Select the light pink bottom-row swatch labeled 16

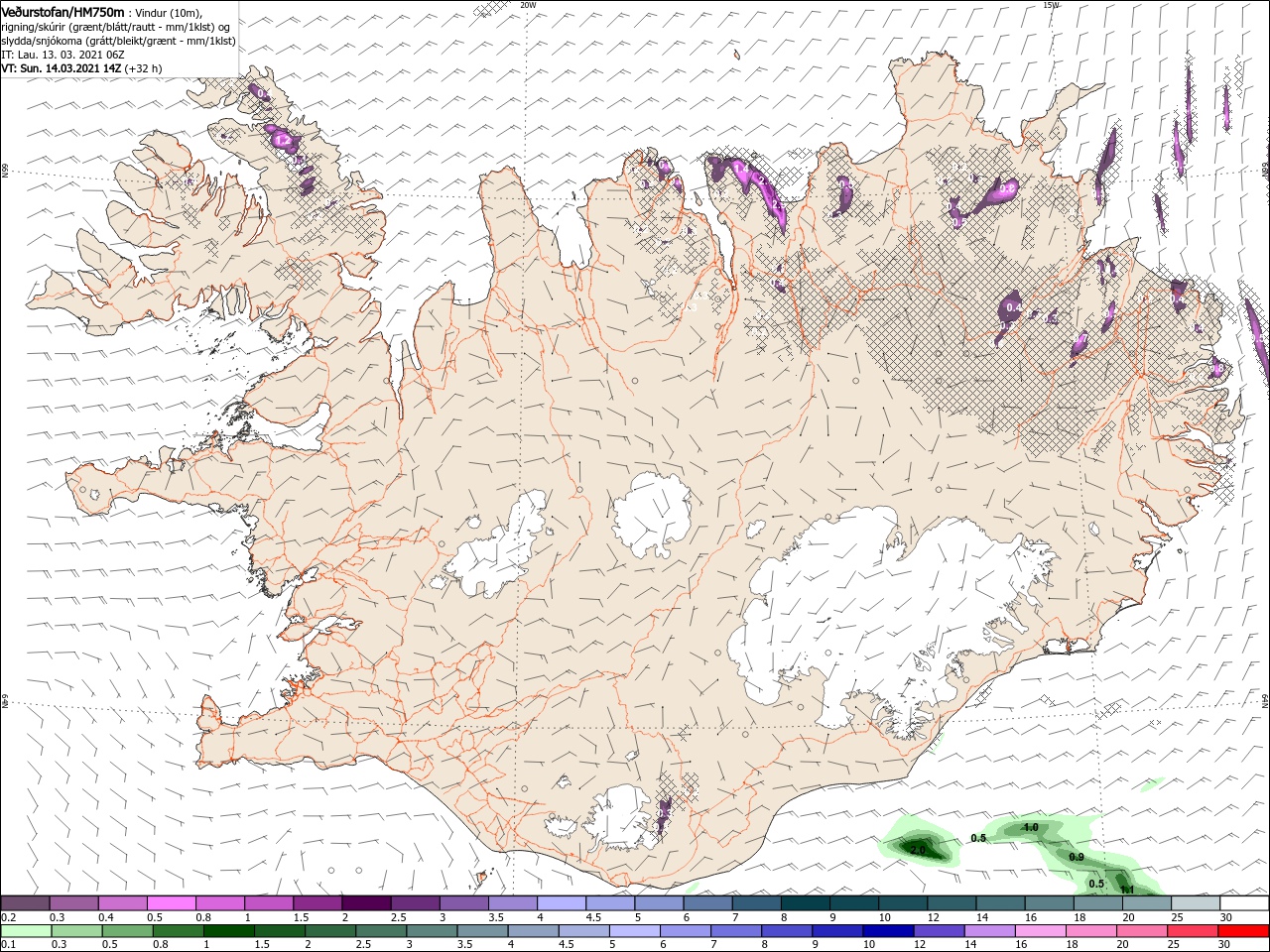coord(1041,931)
